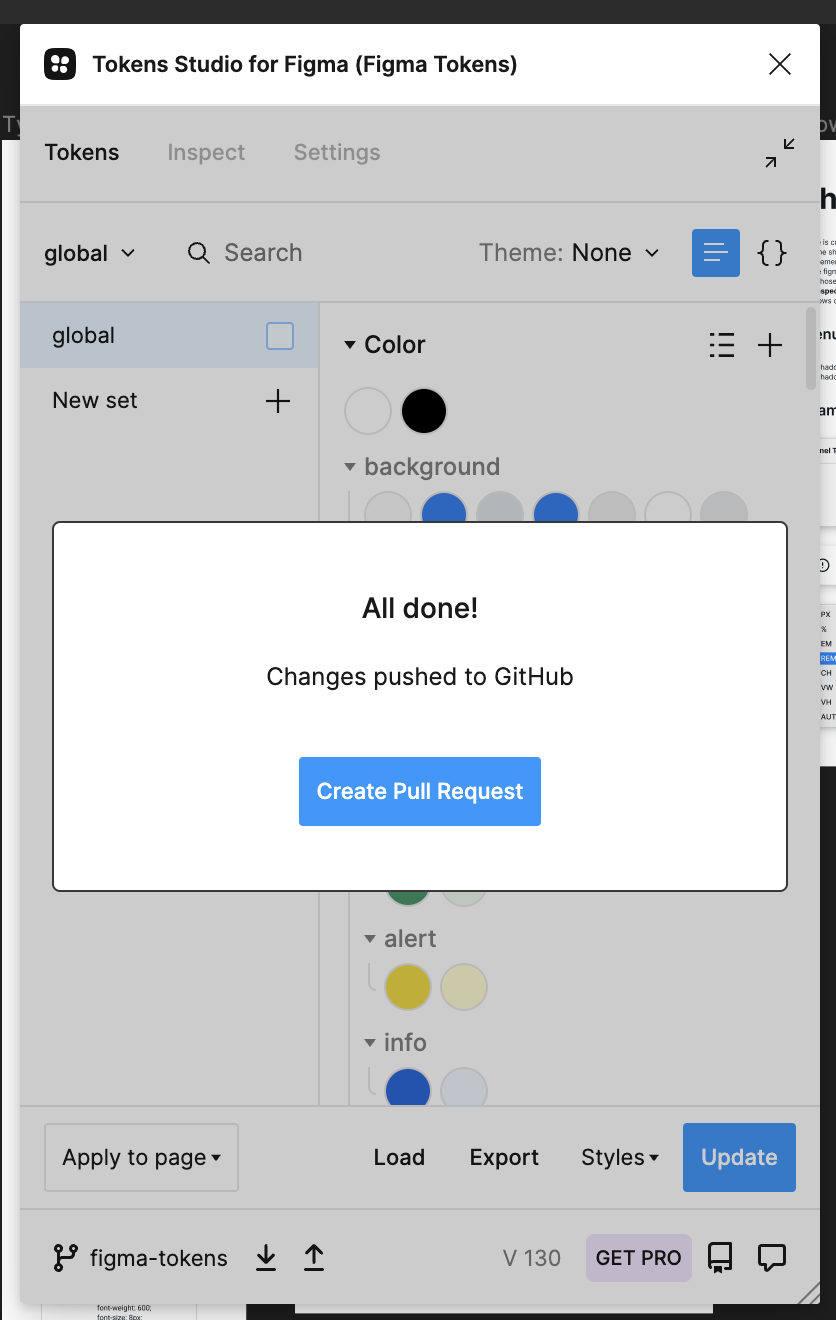Viewport: 836px width, 1320px height.
Task: Select the black color token swatch
Action: click(424, 411)
